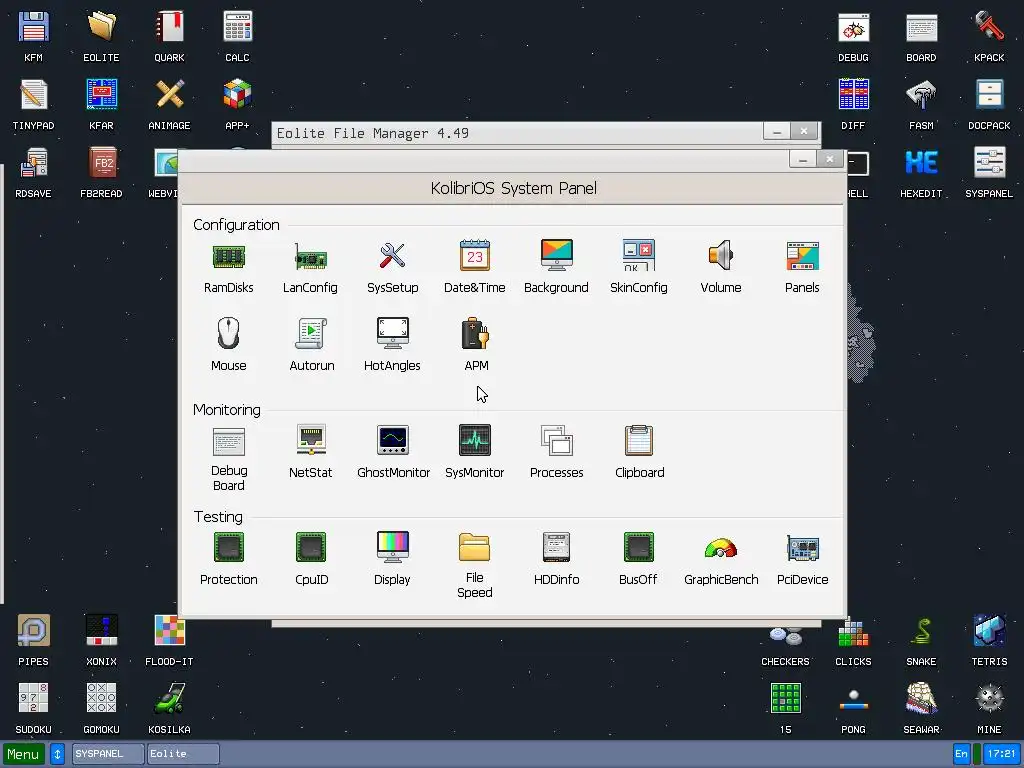
Task: Launch the CLICKS game icon
Action: pos(854,631)
